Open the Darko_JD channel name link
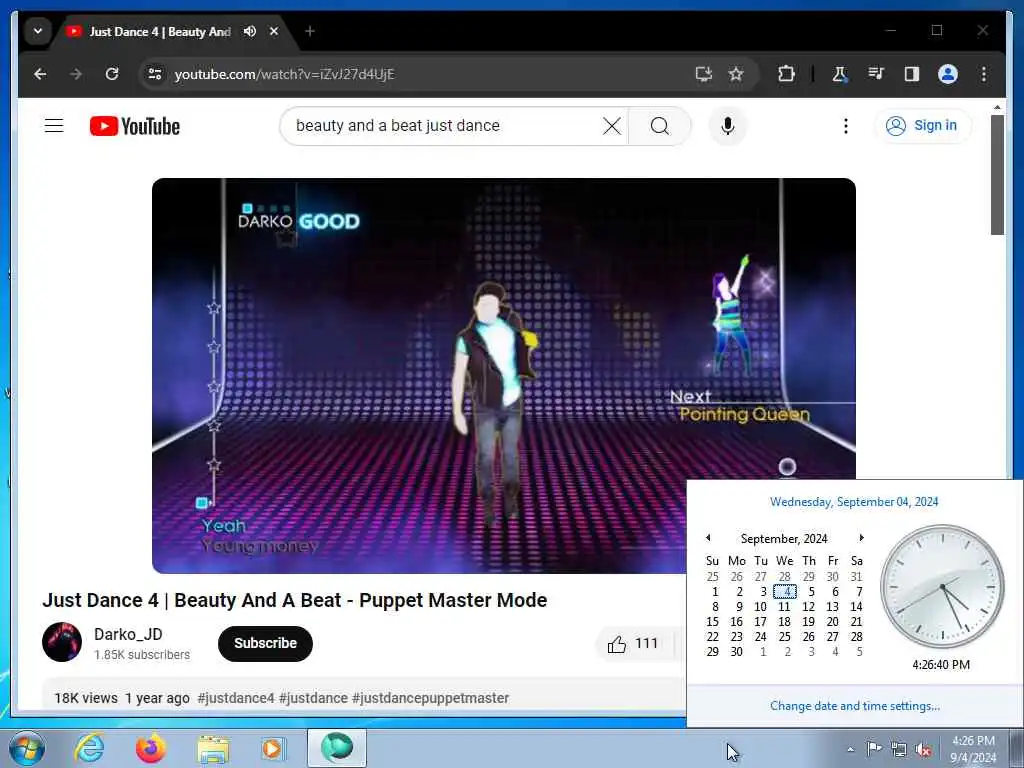This screenshot has height=768, width=1024. click(128, 634)
